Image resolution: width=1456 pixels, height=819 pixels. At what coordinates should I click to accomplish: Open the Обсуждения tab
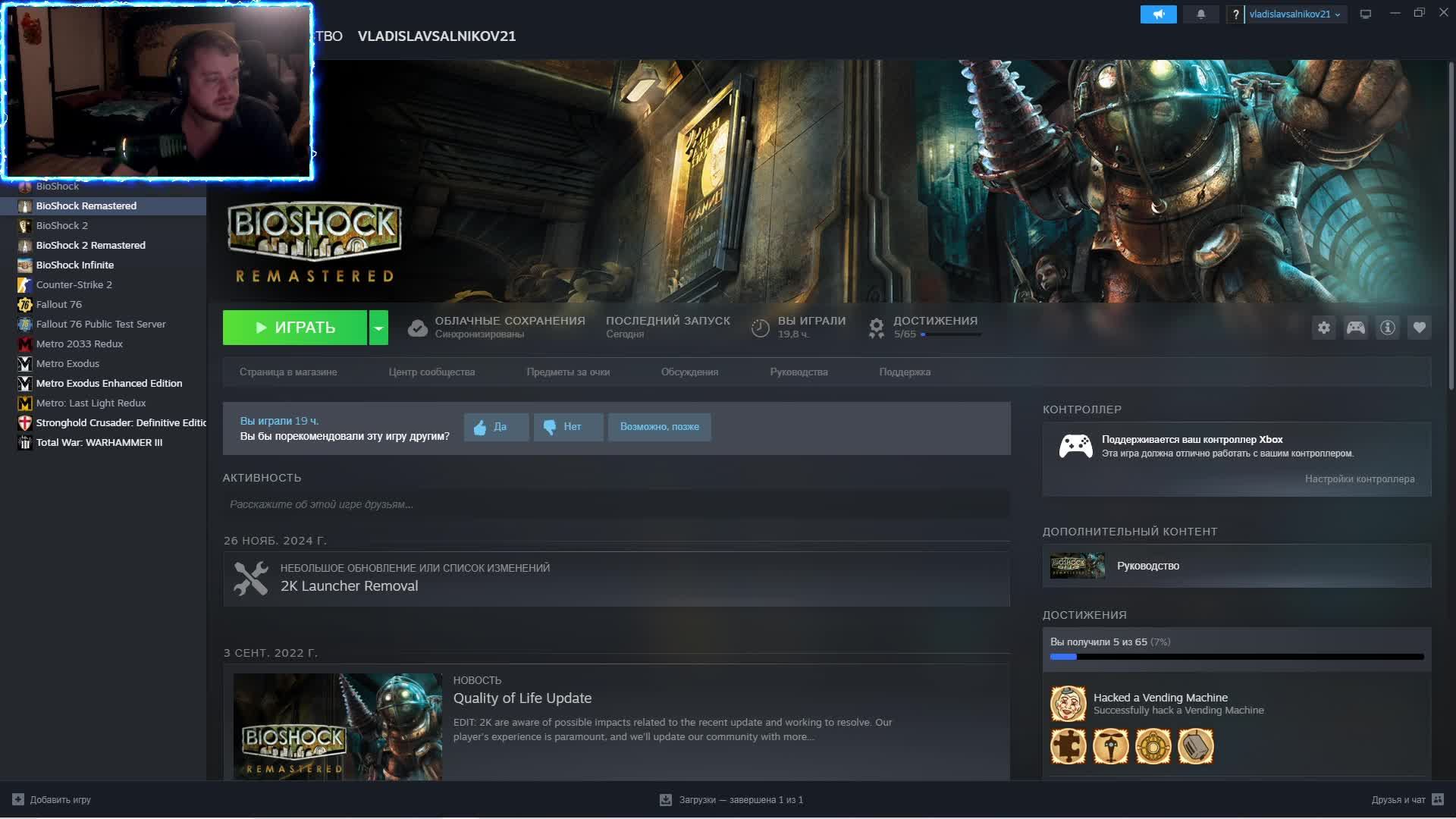point(689,372)
